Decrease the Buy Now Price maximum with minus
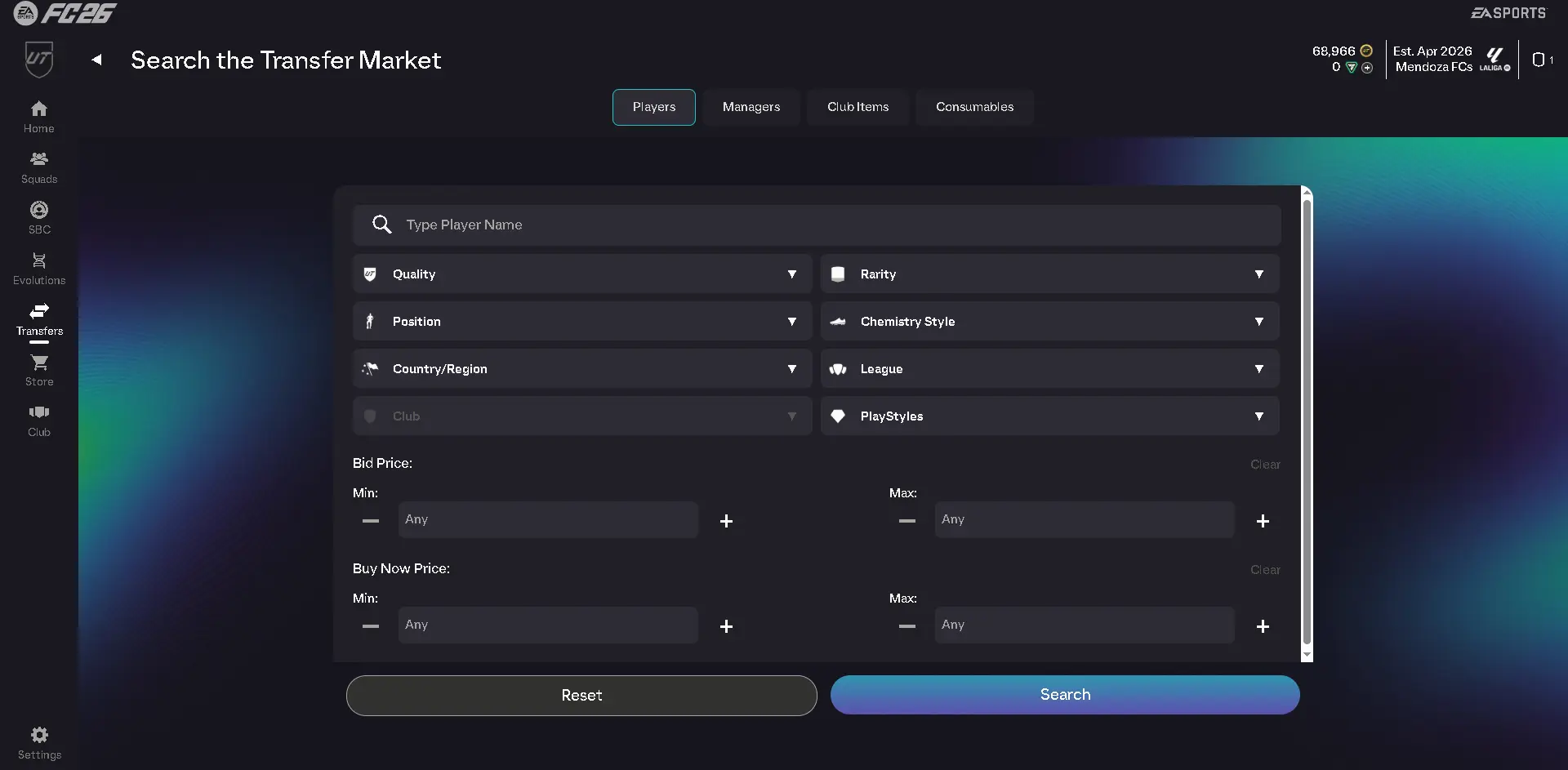 pyautogui.click(x=906, y=626)
